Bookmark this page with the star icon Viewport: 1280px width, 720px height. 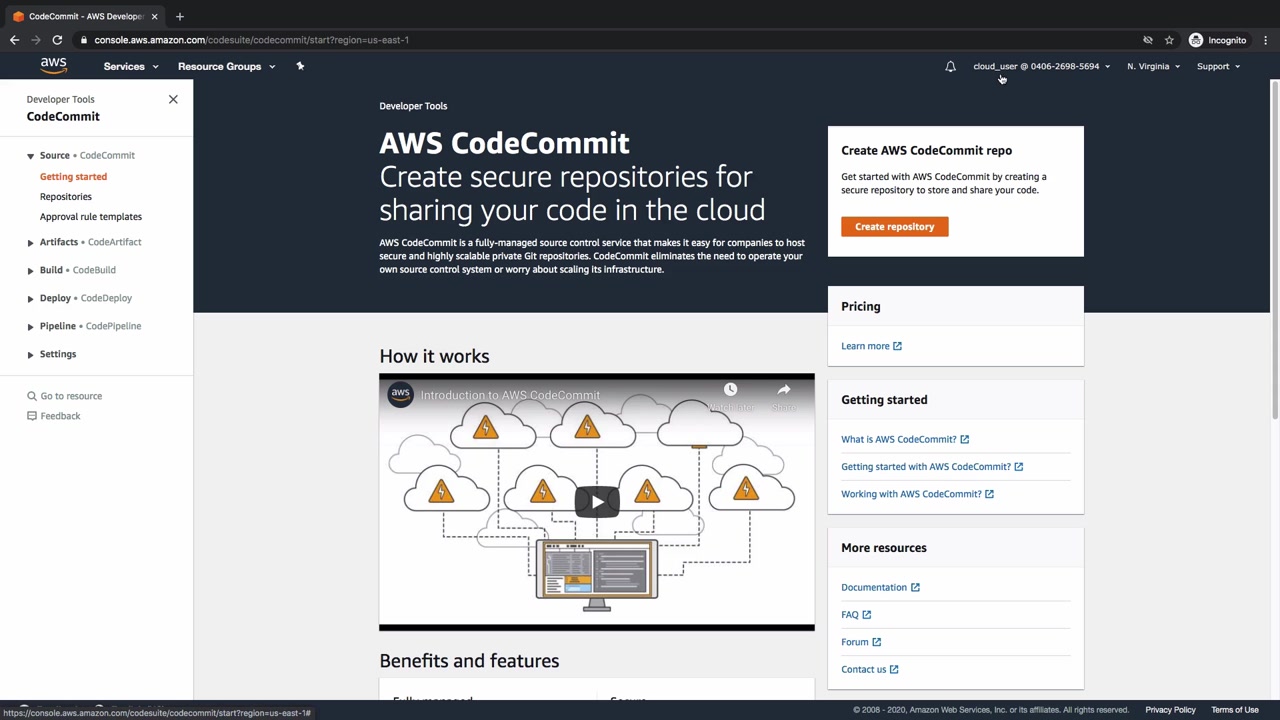[x=1169, y=40]
